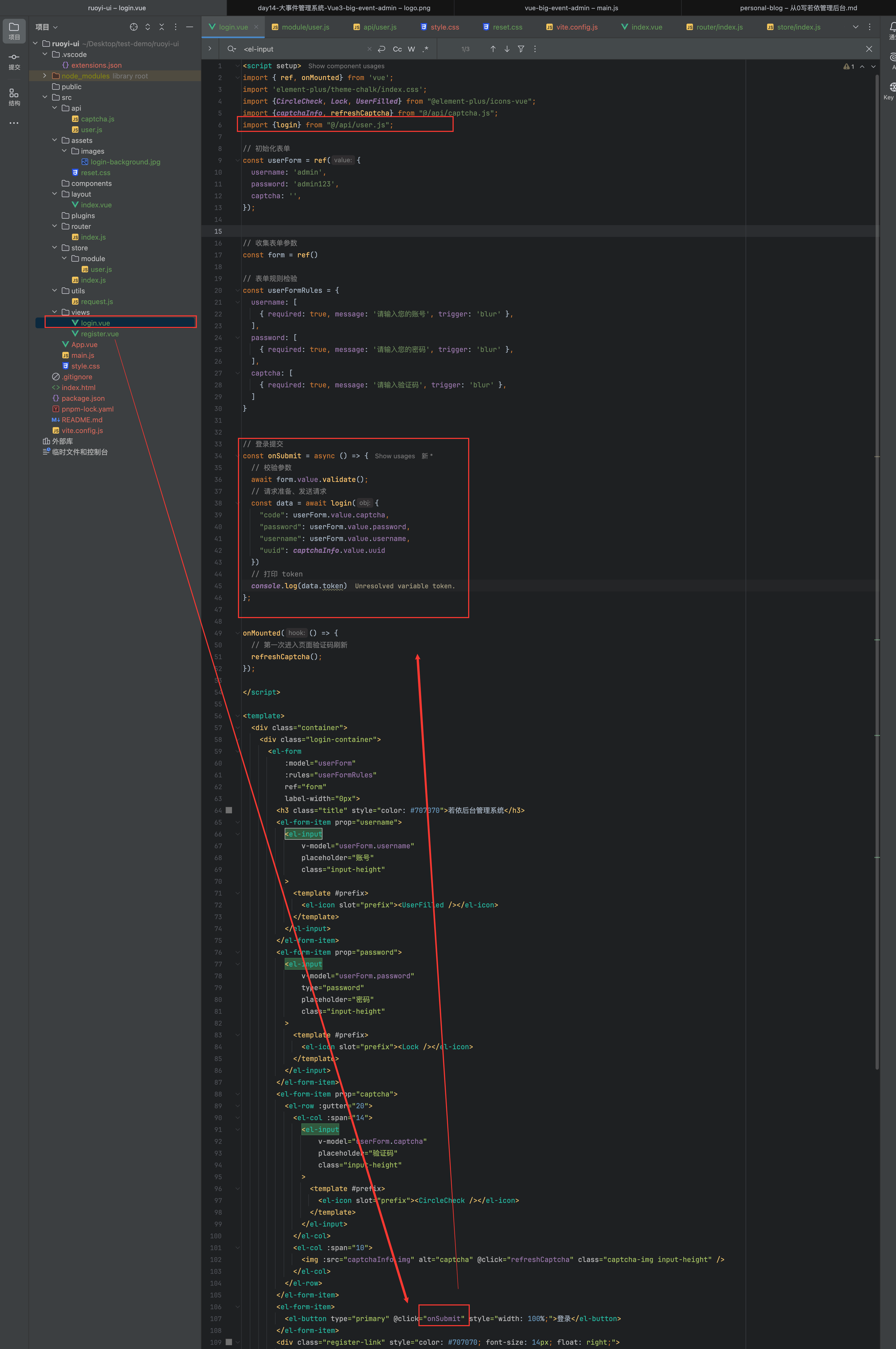The height and width of the screenshot is (1349, 896).
Task: Fold the template block at line 56
Action: [x=238, y=716]
